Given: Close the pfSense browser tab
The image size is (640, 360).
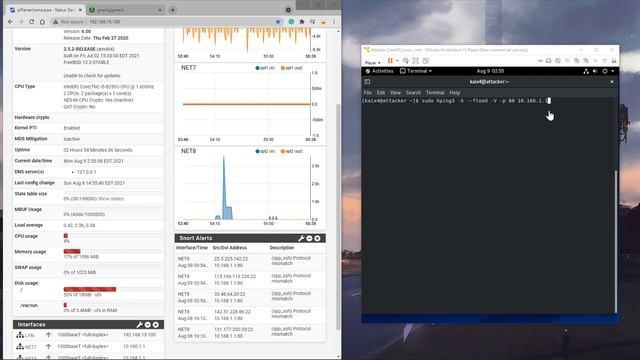Looking at the screenshot, I should (80, 10).
